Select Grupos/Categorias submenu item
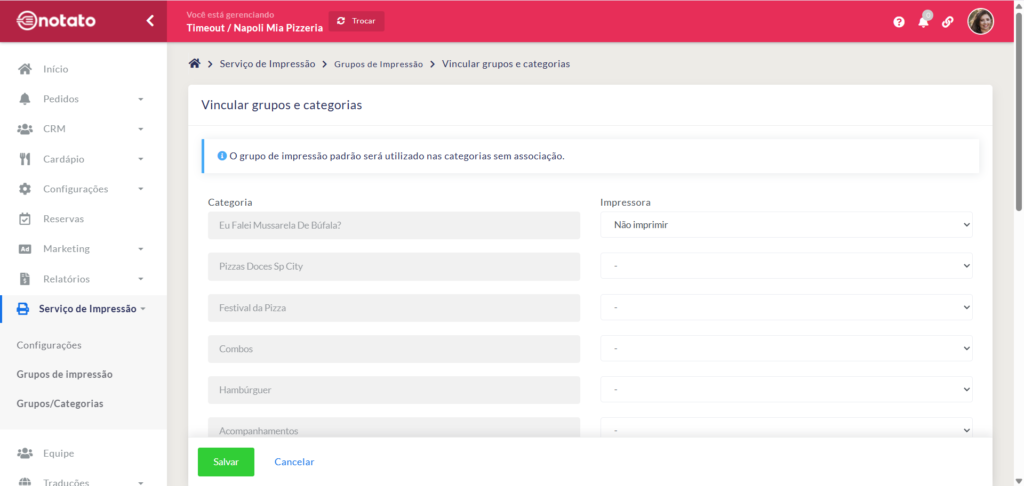 (59, 404)
